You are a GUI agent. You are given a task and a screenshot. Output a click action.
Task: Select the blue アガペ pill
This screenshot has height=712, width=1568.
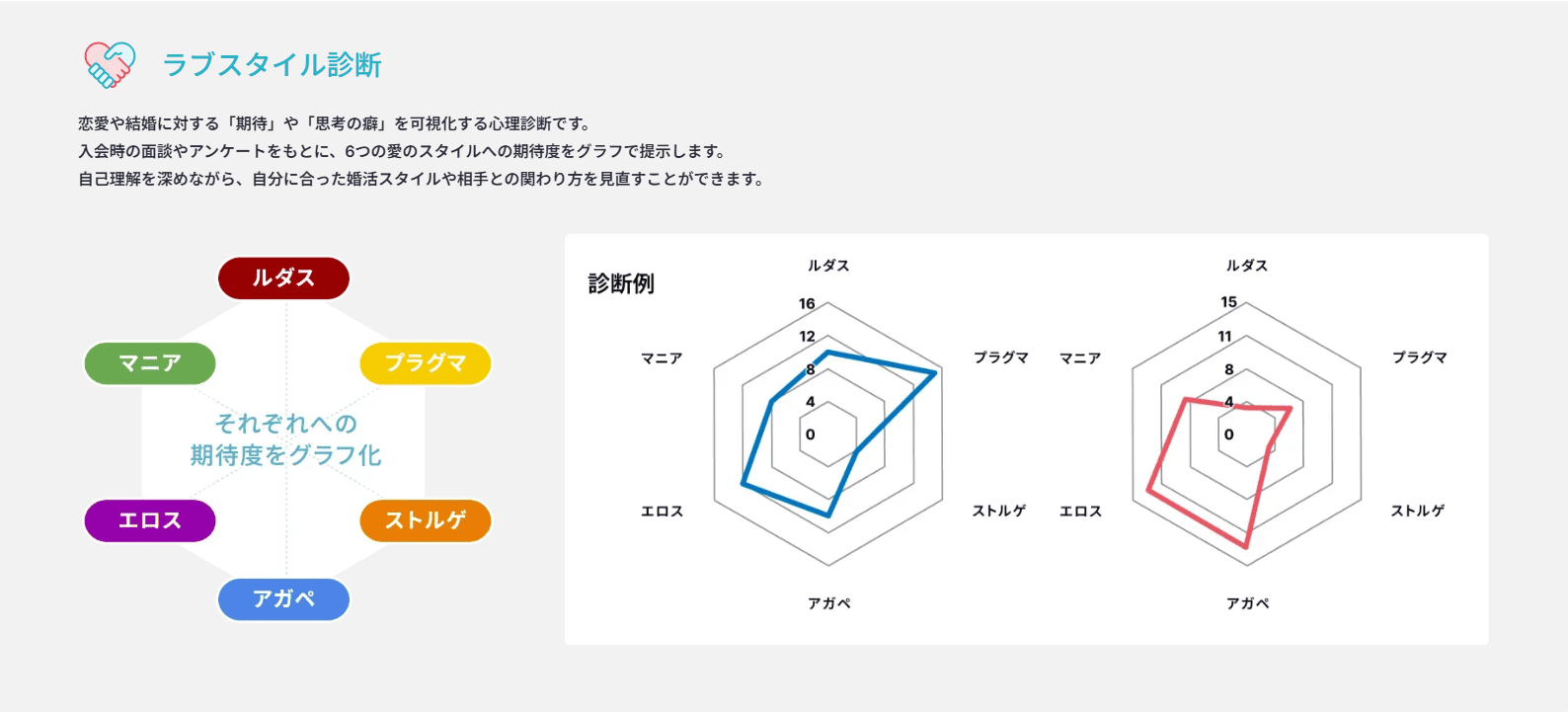283,598
